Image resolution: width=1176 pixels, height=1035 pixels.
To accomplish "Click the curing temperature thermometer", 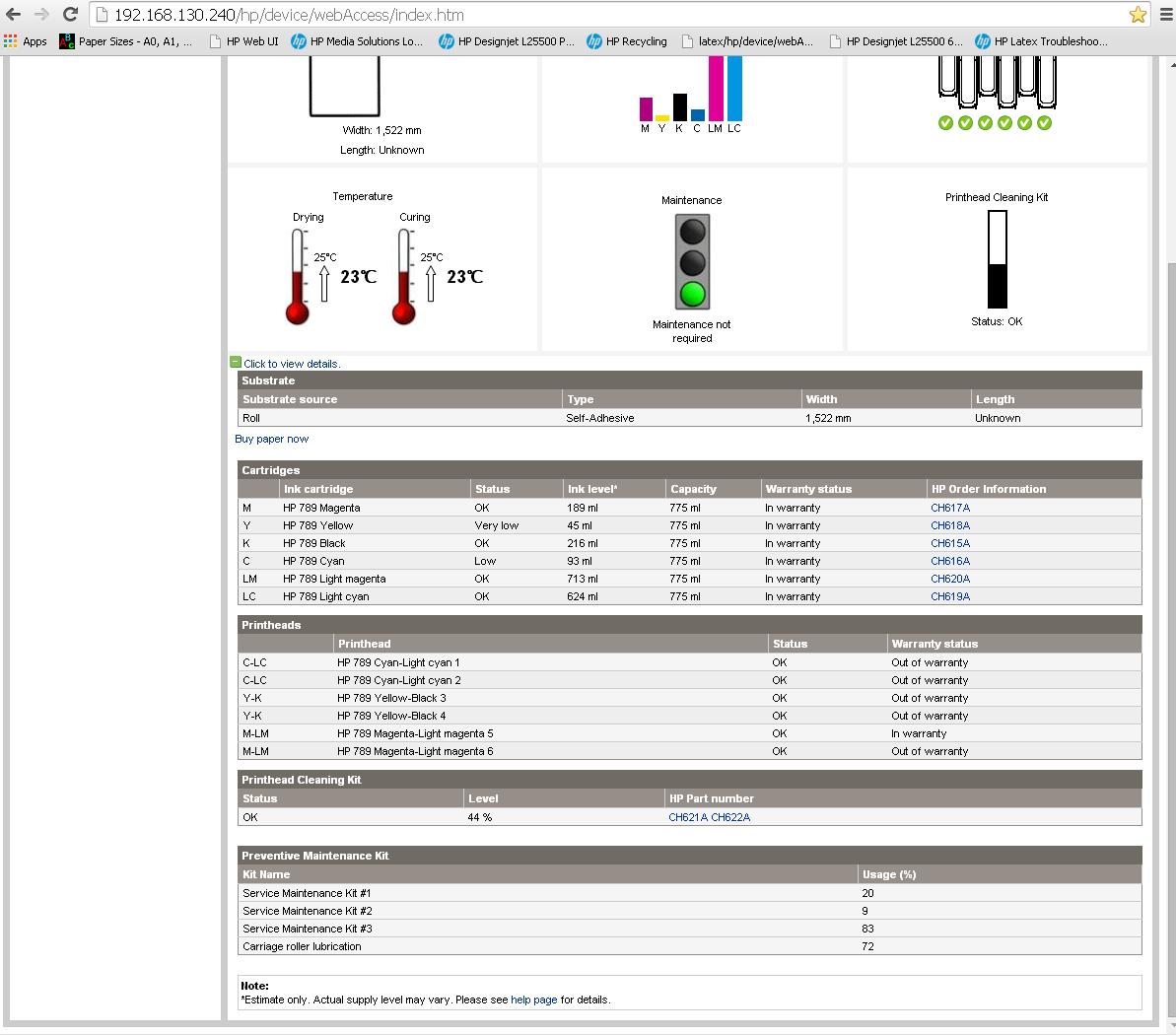I will [403, 277].
